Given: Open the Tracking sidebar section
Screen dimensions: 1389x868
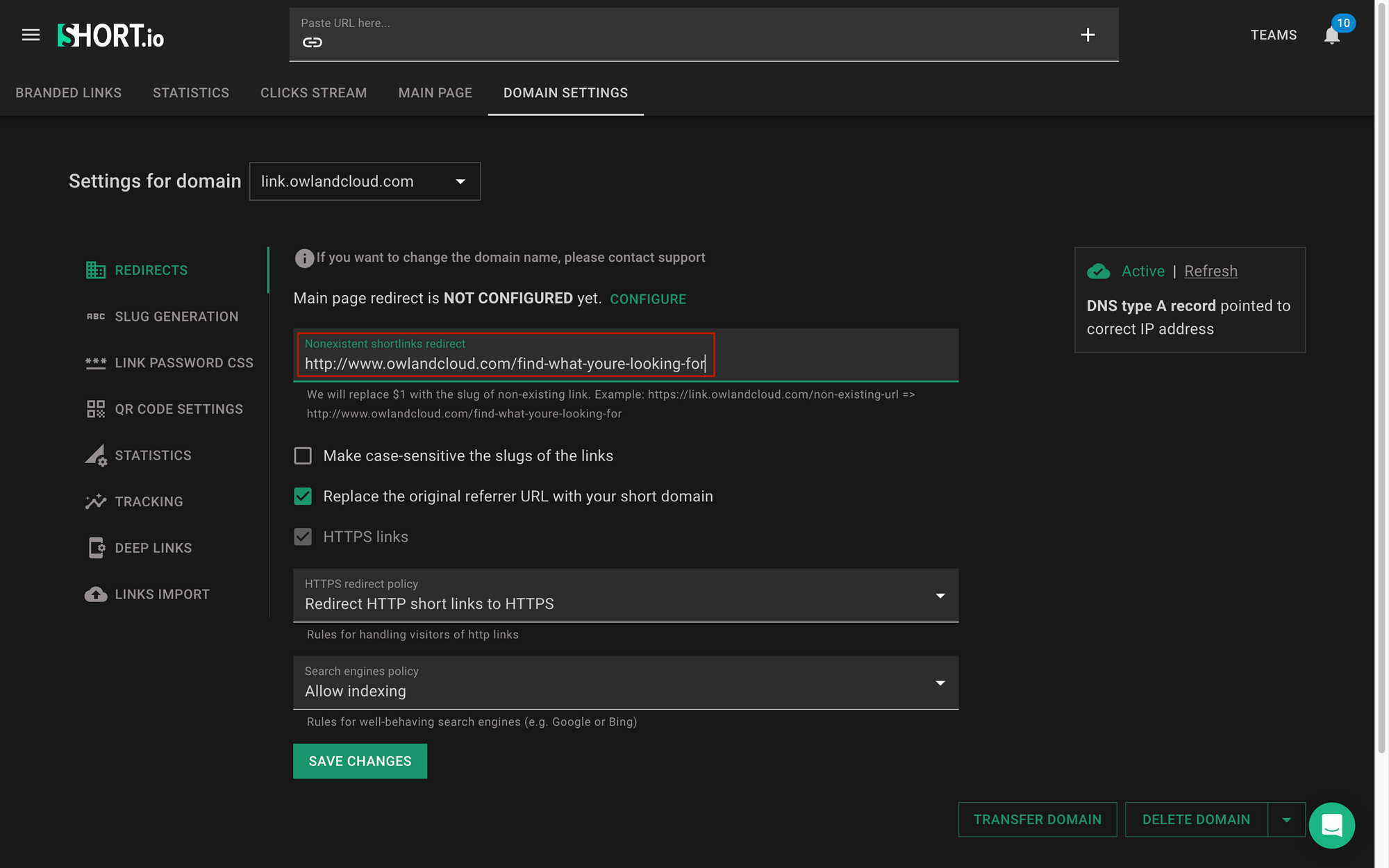Looking at the screenshot, I should tap(149, 501).
